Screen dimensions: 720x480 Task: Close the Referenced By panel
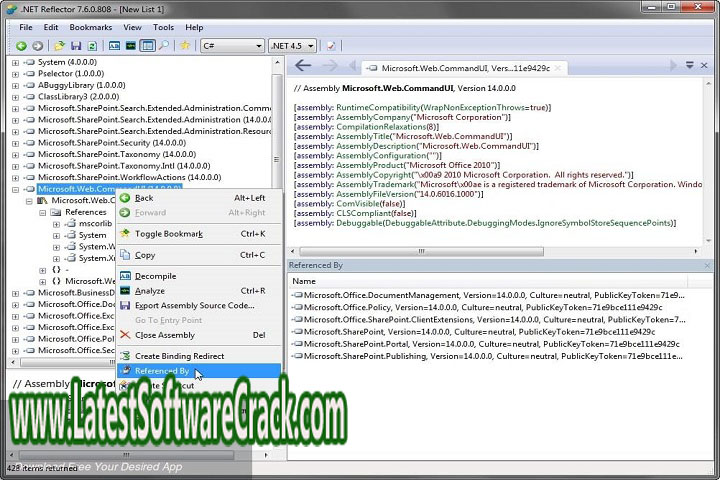click(x=707, y=265)
